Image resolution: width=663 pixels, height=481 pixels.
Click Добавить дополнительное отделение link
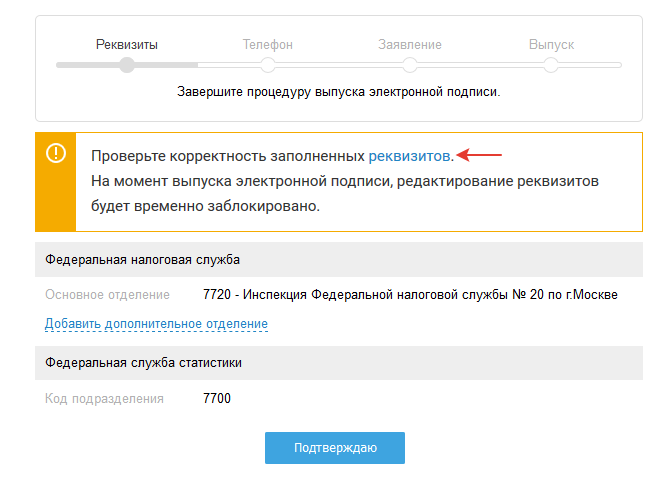click(156, 324)
